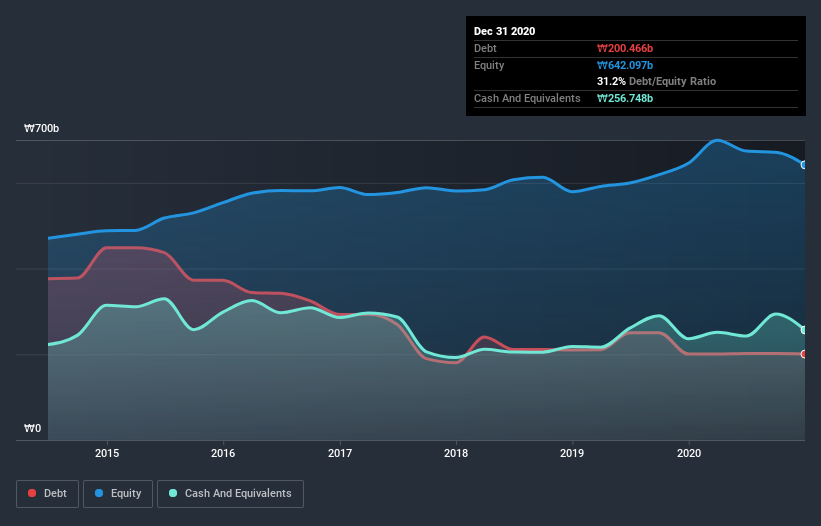Click the Dec 31 2020 tooltip date

(504, 31)
